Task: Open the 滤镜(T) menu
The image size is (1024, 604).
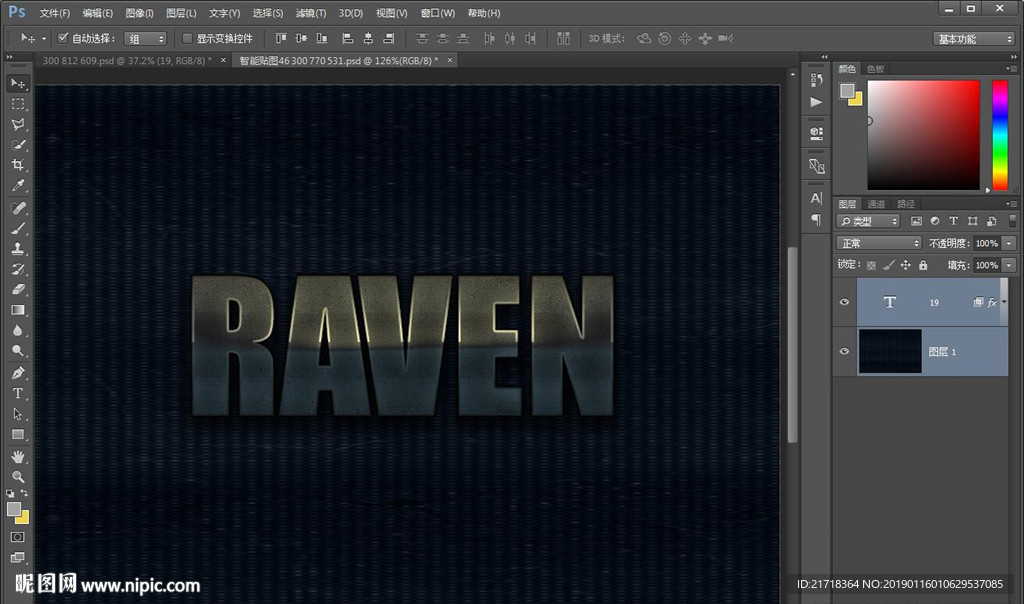Action: pos(311,13)
